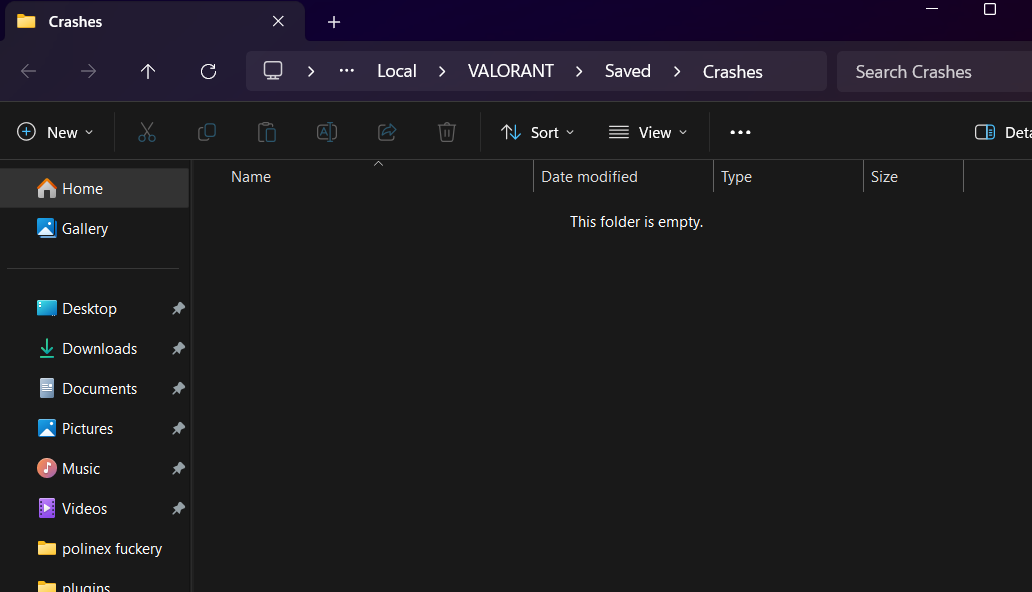Open the See more three-dots menu
This screenshot has height=592, width=1032.
click(x=740, y=132)
